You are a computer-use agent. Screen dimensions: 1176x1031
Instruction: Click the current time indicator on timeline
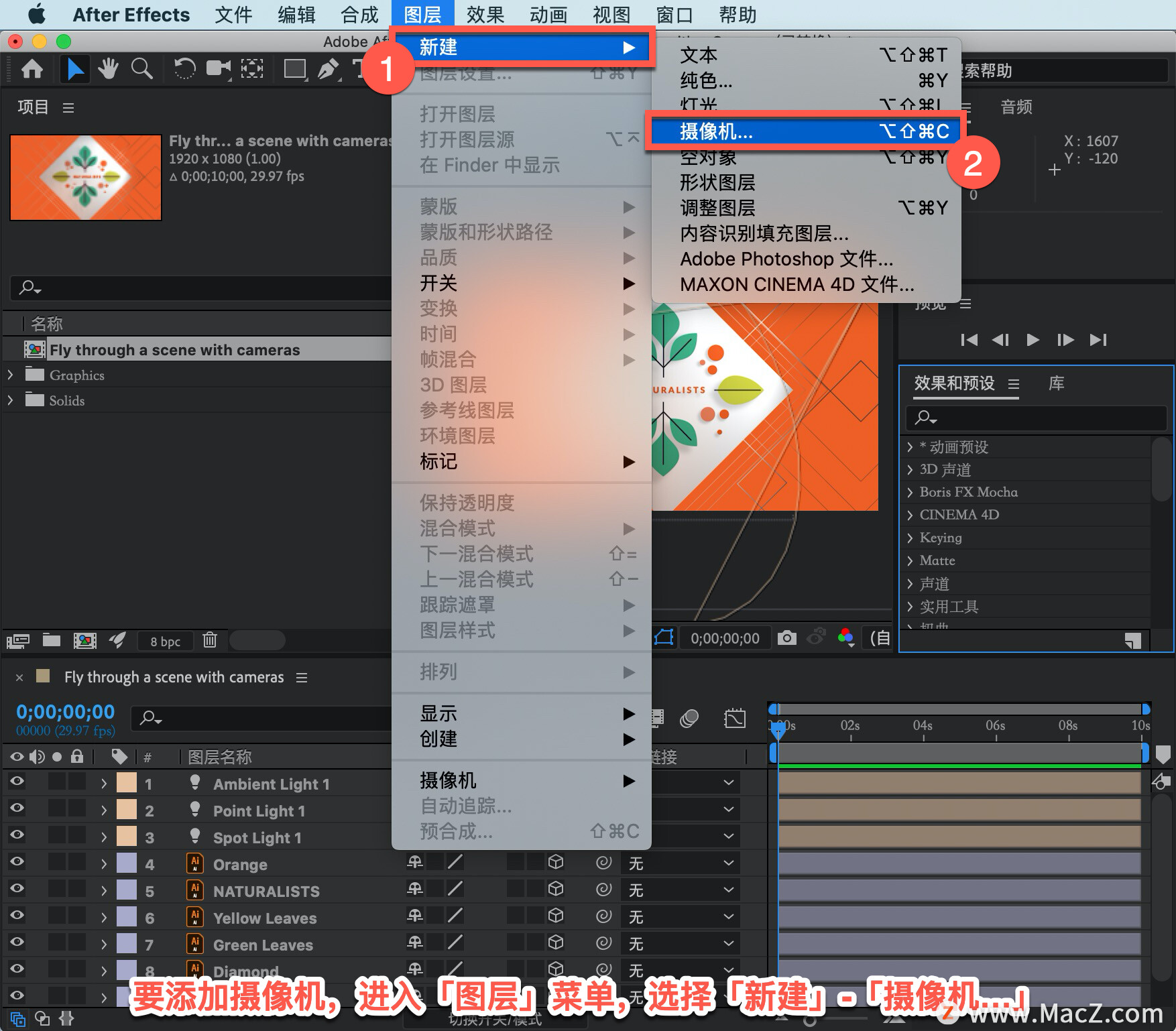(778, 729)
